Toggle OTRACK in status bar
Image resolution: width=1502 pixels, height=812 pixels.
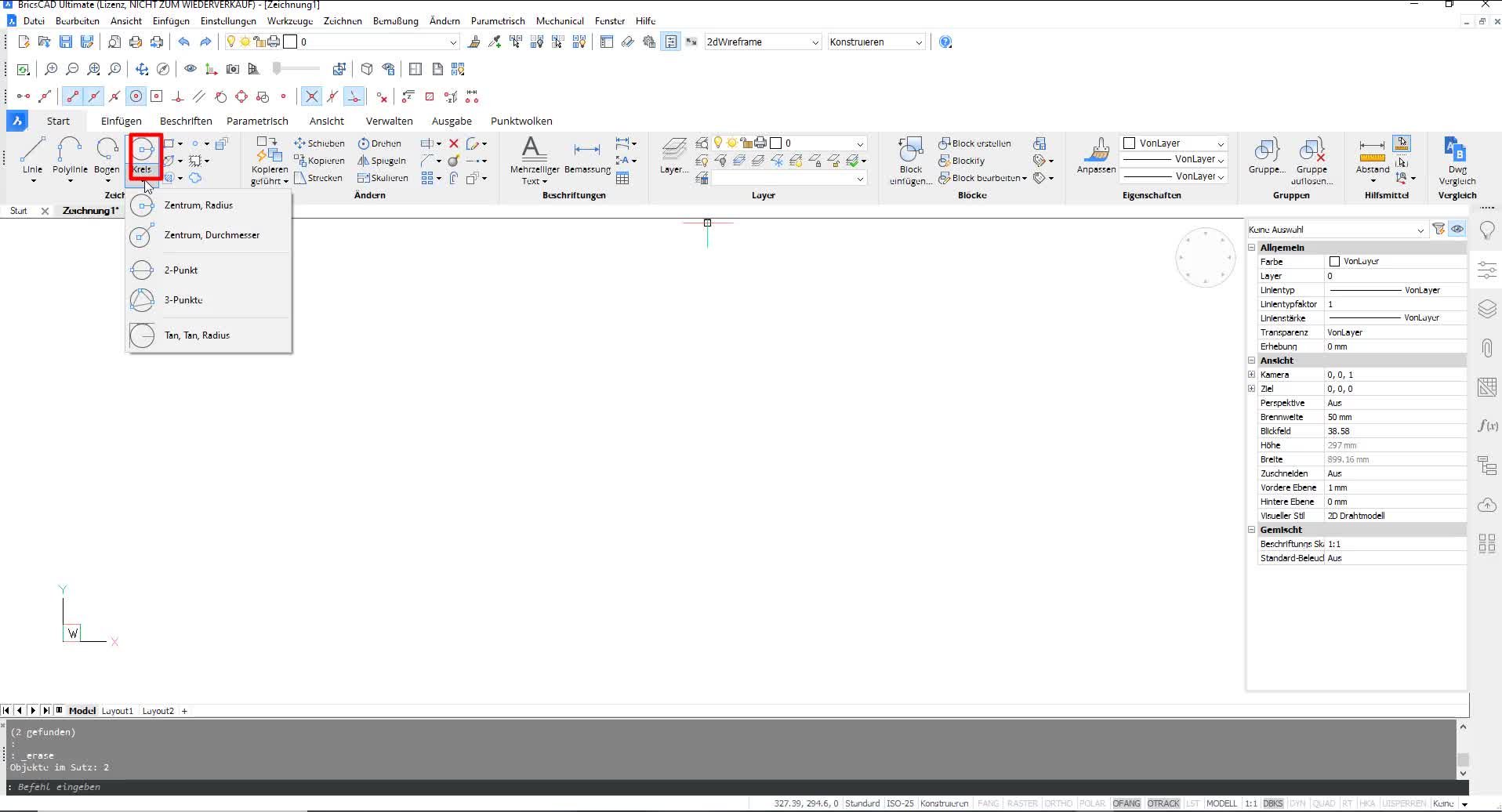[1163, 803]
